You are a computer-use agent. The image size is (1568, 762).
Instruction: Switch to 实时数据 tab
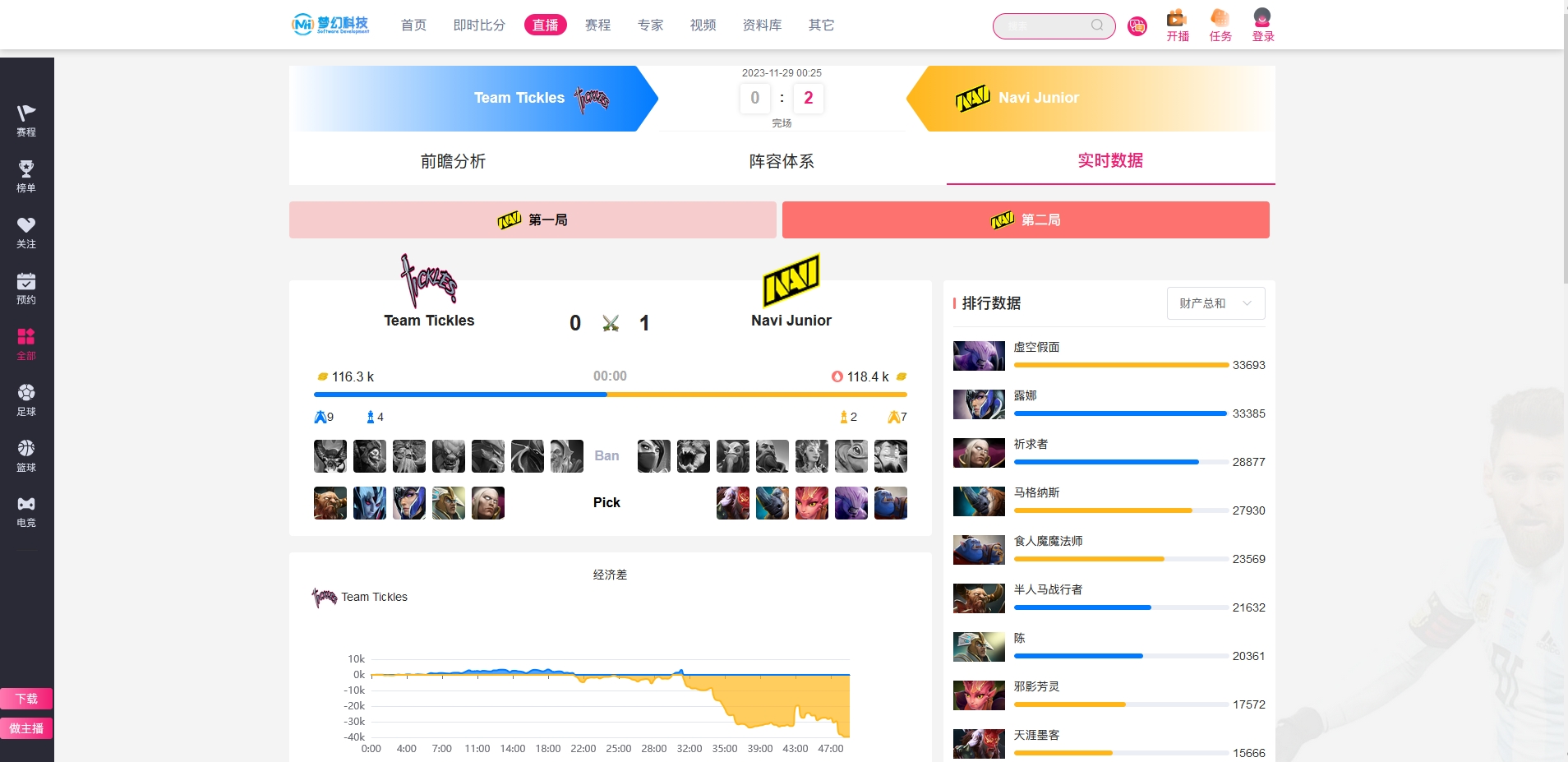[1110, 161]
